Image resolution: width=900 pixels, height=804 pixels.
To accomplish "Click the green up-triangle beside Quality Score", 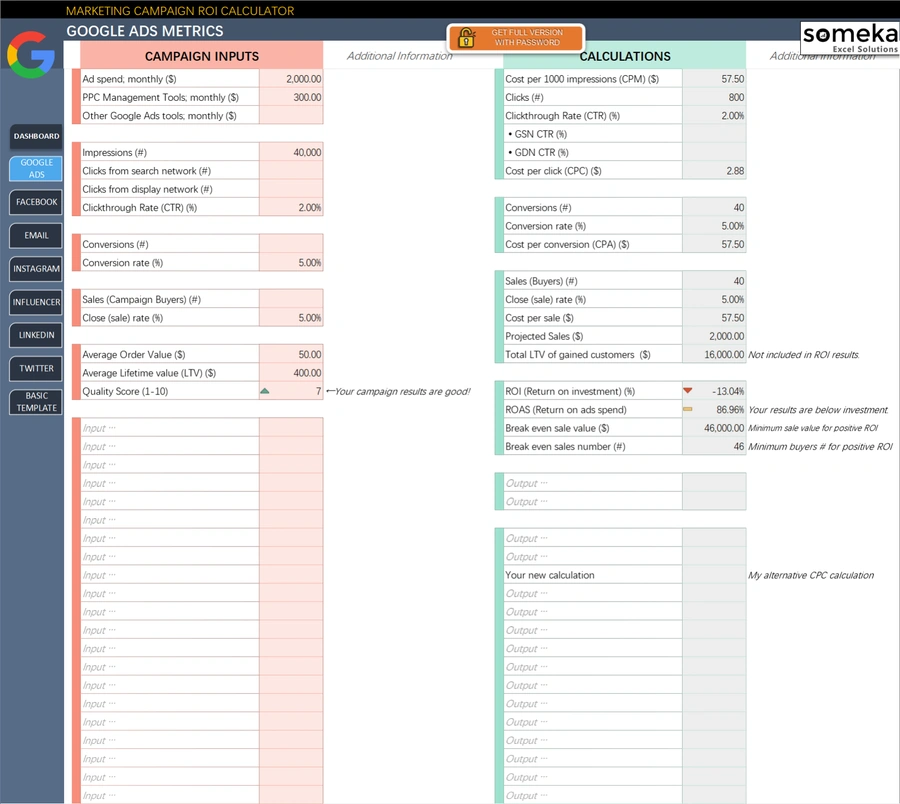I will tap(265, 391).
